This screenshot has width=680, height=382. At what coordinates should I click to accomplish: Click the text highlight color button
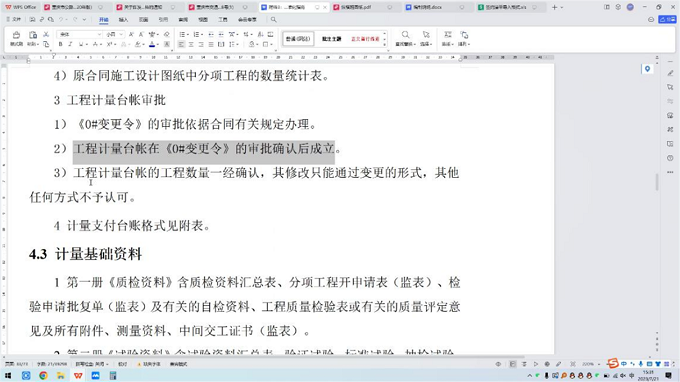pyautogui.click(x=137, y=44)
